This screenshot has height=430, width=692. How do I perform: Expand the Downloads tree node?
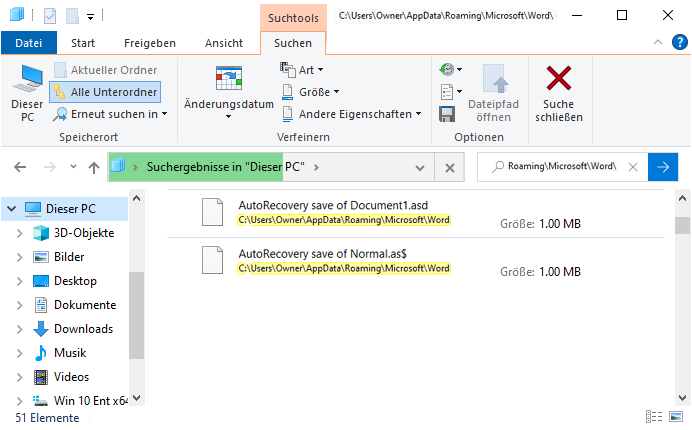20,329
